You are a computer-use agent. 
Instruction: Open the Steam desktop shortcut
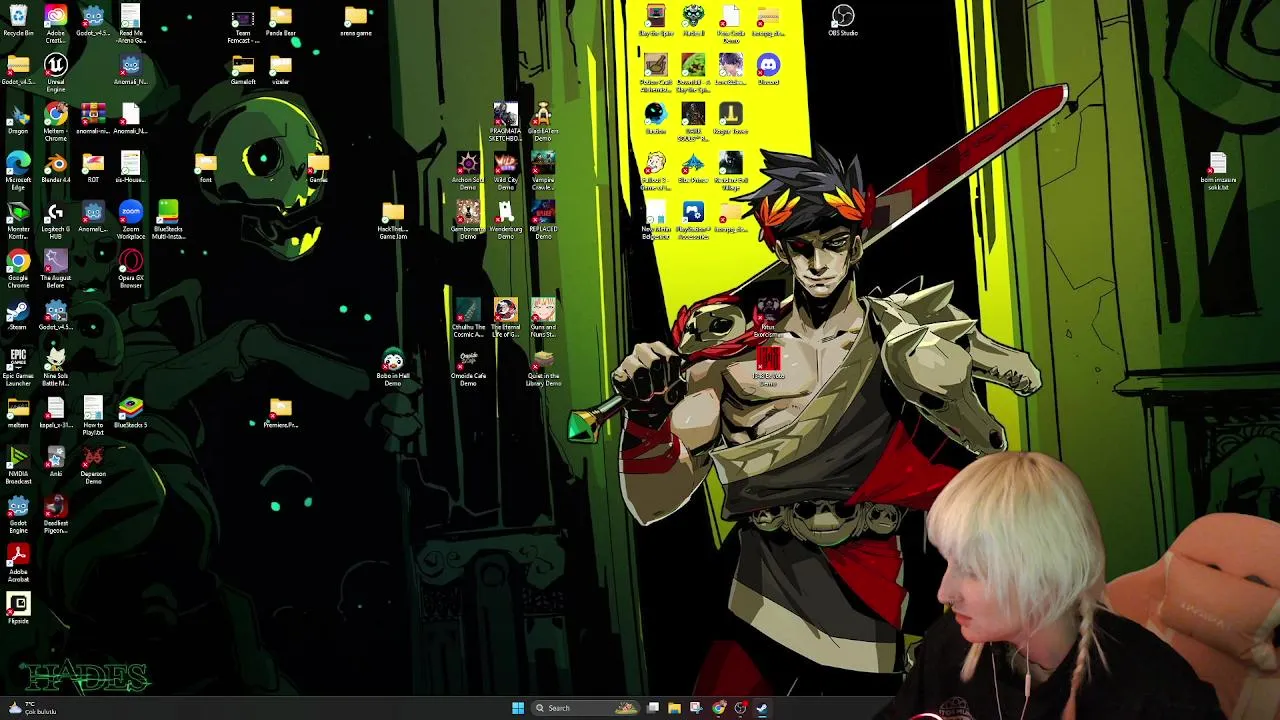click(18, 314)
